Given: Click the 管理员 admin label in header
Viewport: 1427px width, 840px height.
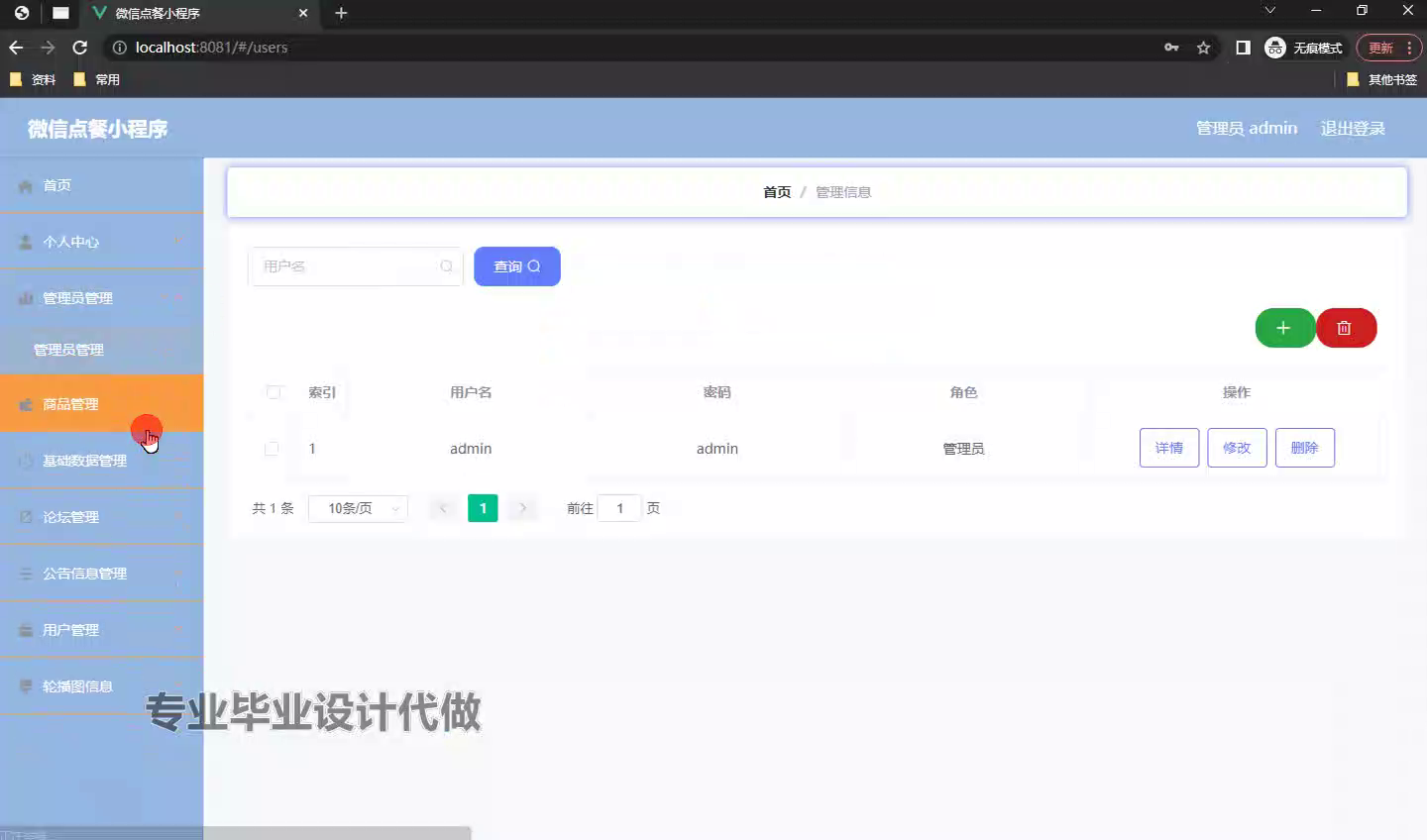Looking at the screenshot, I should [x=1247, y=129].
